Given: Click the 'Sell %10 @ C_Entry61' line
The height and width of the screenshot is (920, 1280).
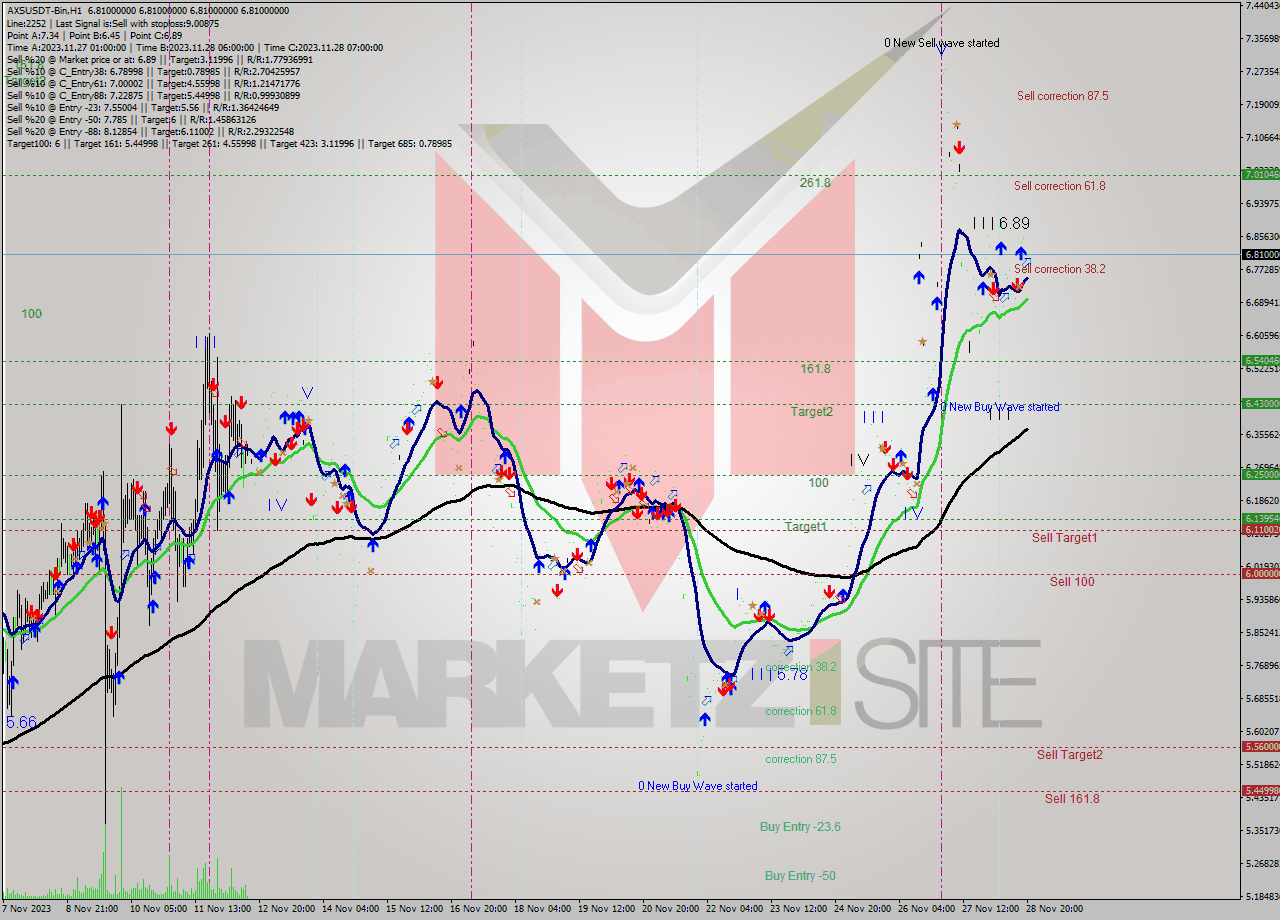Looking at the screenshot, I should pos(153,83).
